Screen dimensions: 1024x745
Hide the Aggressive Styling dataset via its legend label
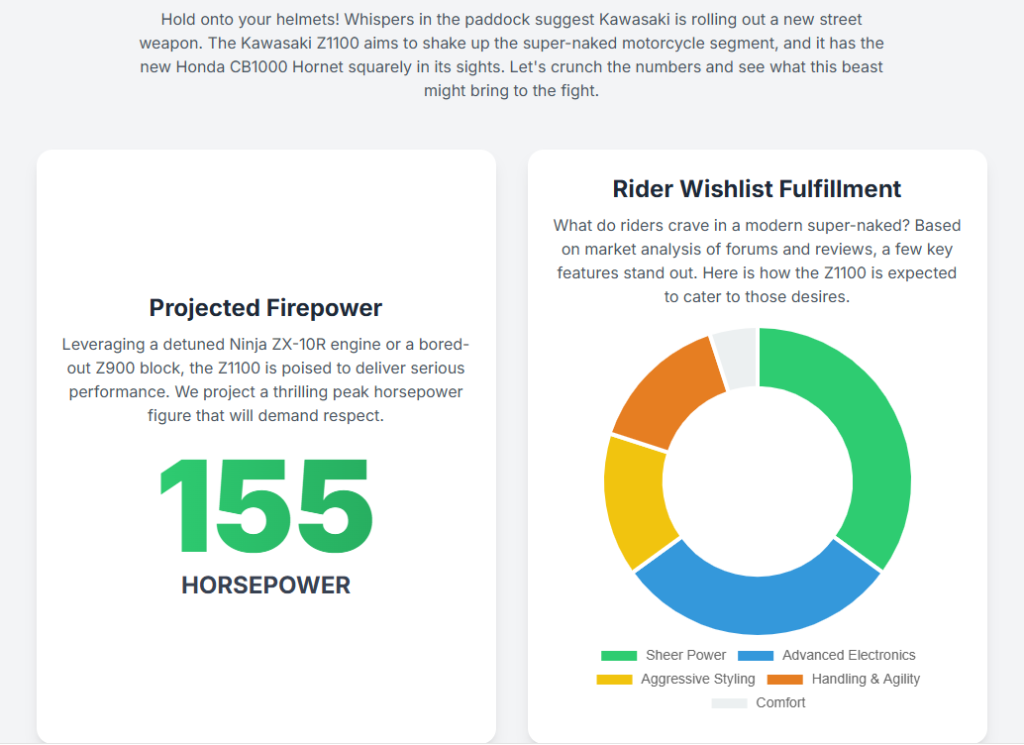[697, 679]
